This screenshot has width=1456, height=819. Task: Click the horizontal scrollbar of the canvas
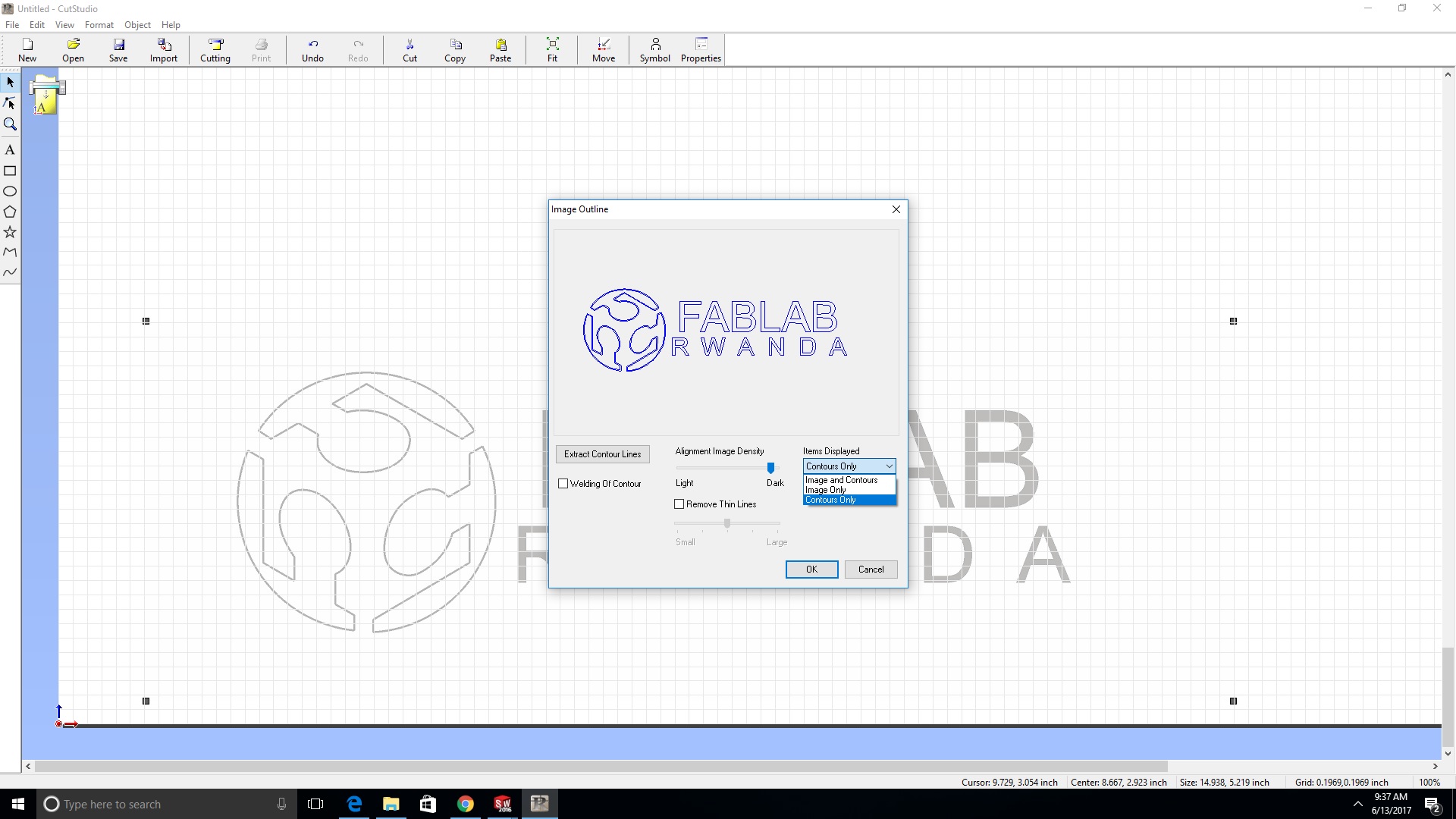[601, 766]
